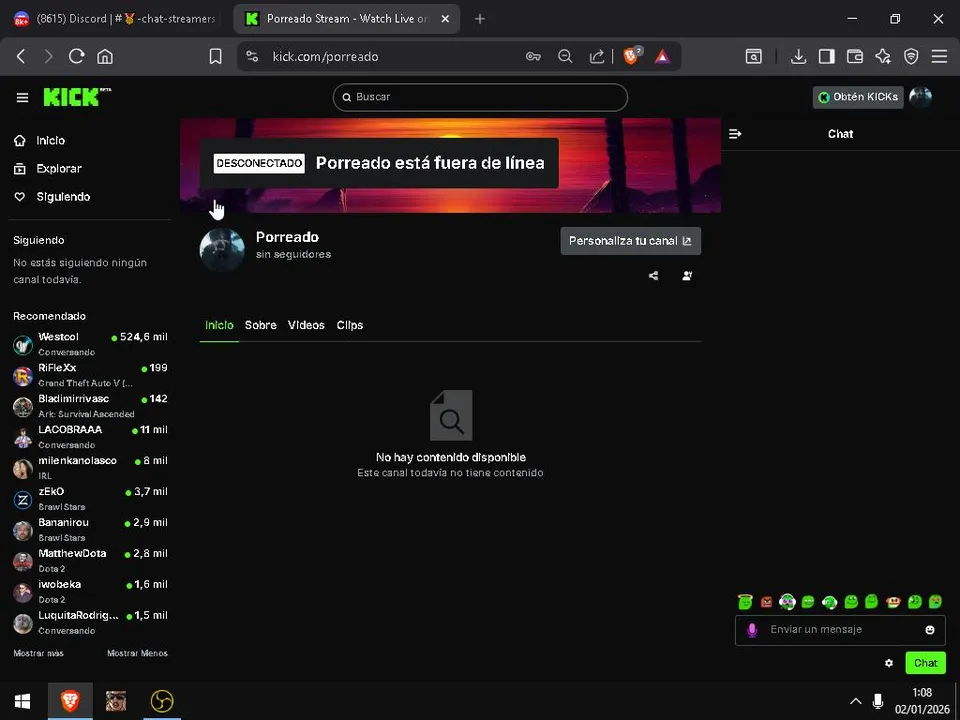Insert the mushroom-hat emote
The image size is (960, 720).
click(x=893, y=602)
